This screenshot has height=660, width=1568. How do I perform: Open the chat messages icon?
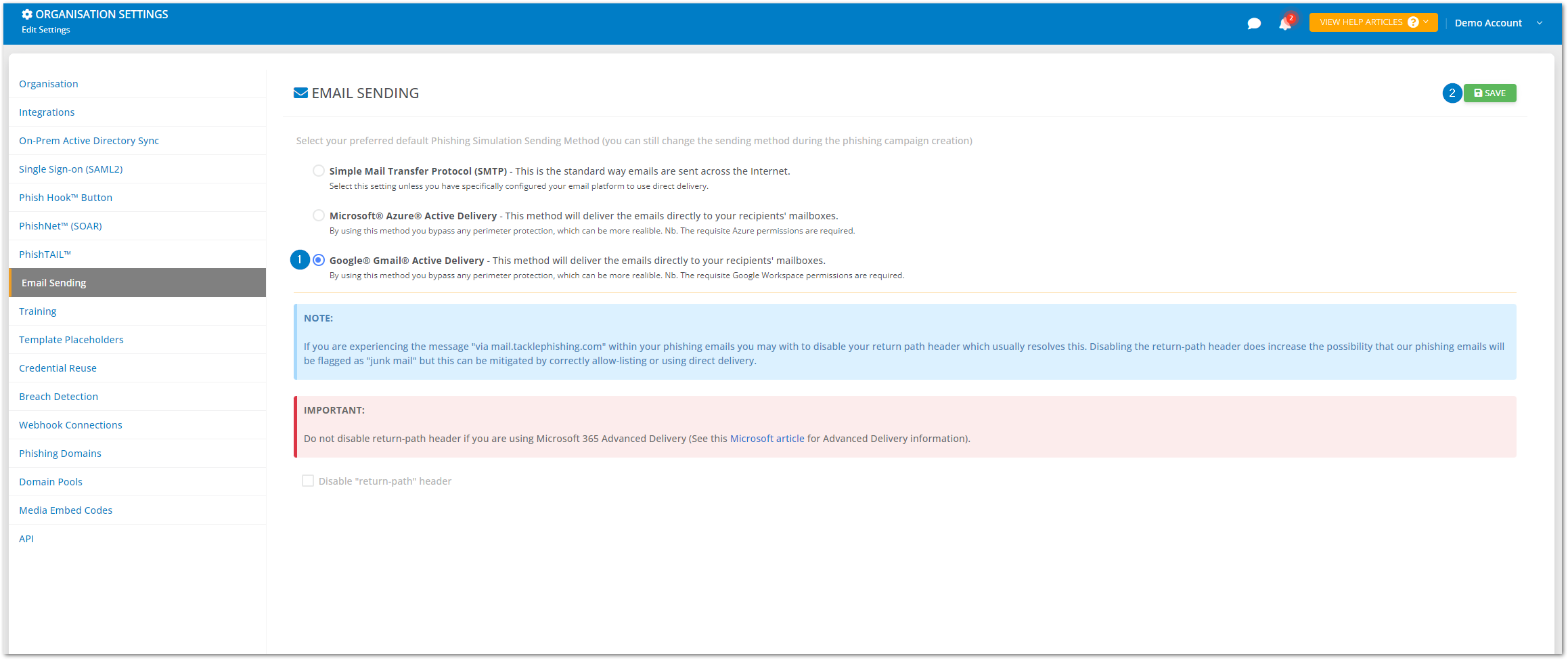coord(1253,24)
